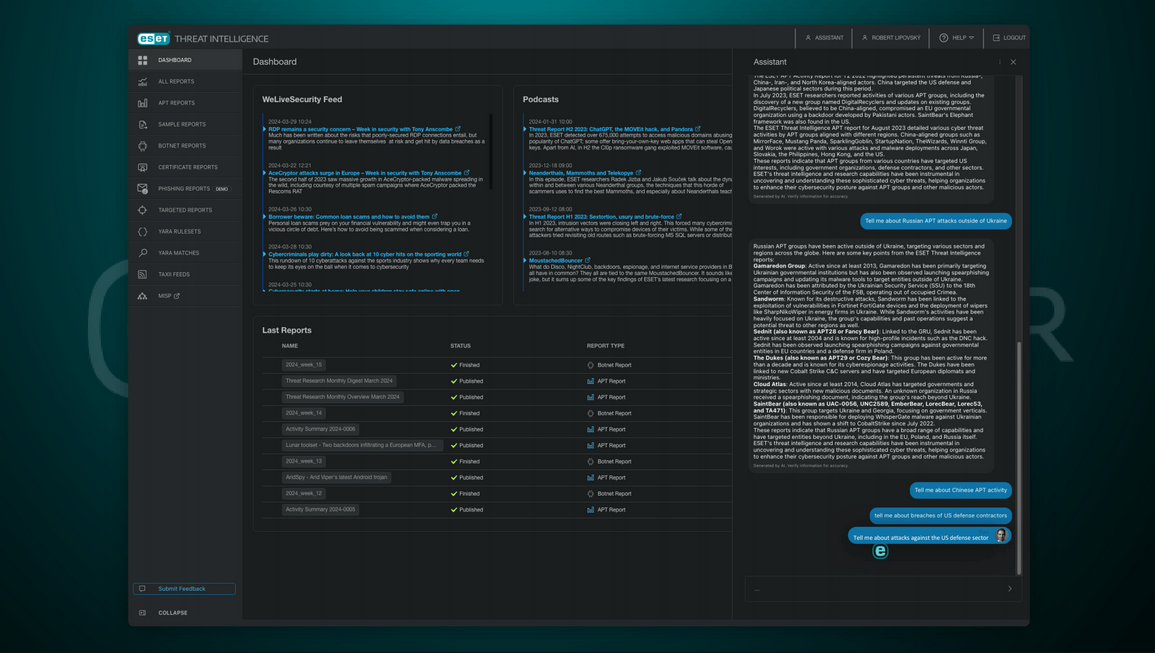Click the YARA Matches magnifier icon
The image size is (1155, 653).
(x=142, y=253)
